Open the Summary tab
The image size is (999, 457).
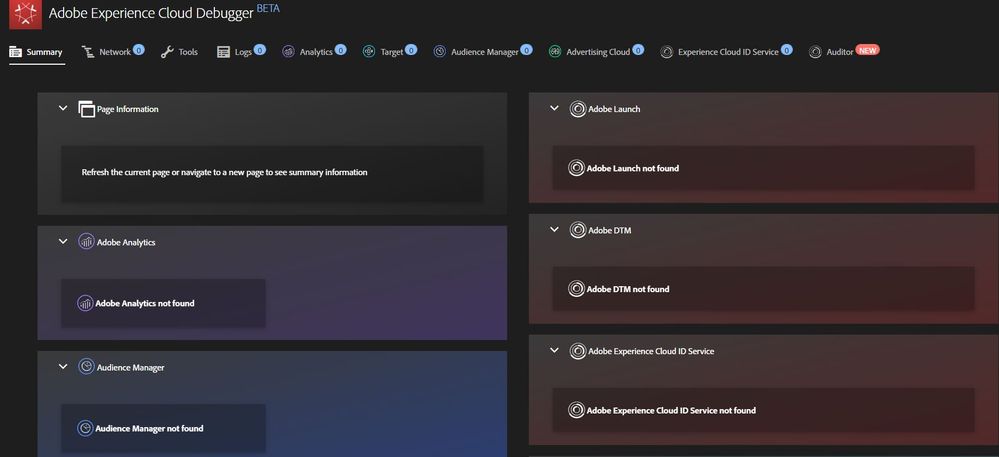click(x=36, y=52)
